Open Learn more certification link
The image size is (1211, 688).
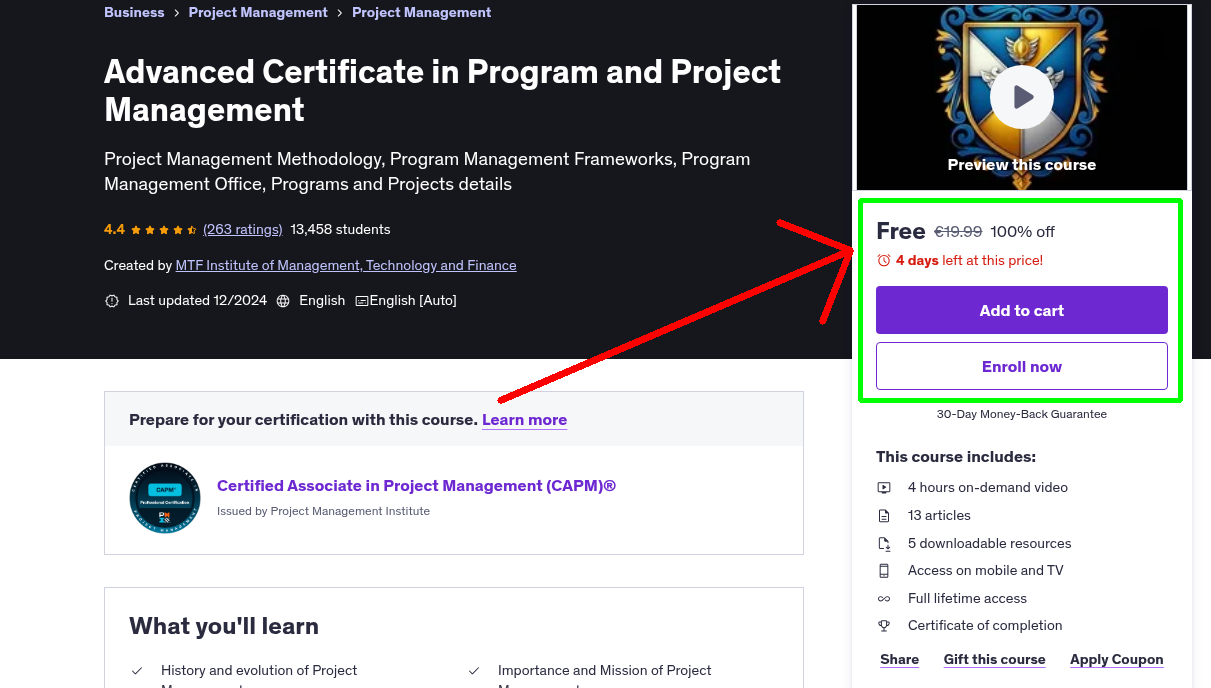point(524,420)
